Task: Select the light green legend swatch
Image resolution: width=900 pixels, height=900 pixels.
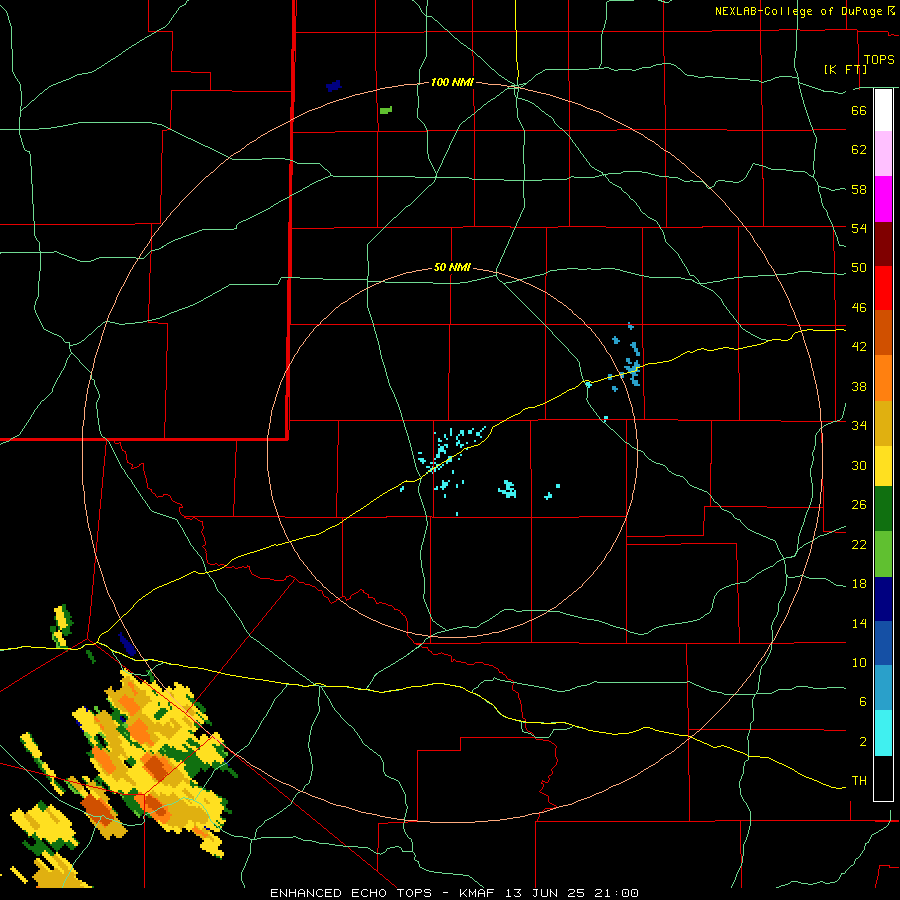Action: point(883,554)
